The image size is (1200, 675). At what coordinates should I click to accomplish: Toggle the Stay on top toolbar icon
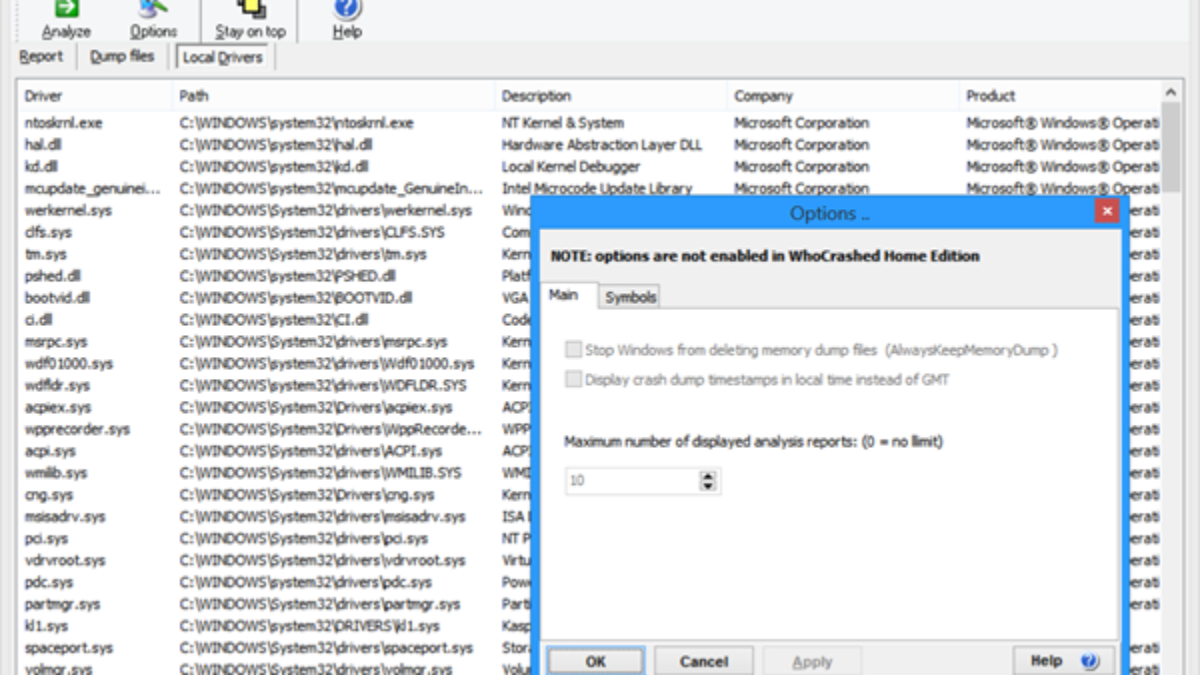pos(250,18)
